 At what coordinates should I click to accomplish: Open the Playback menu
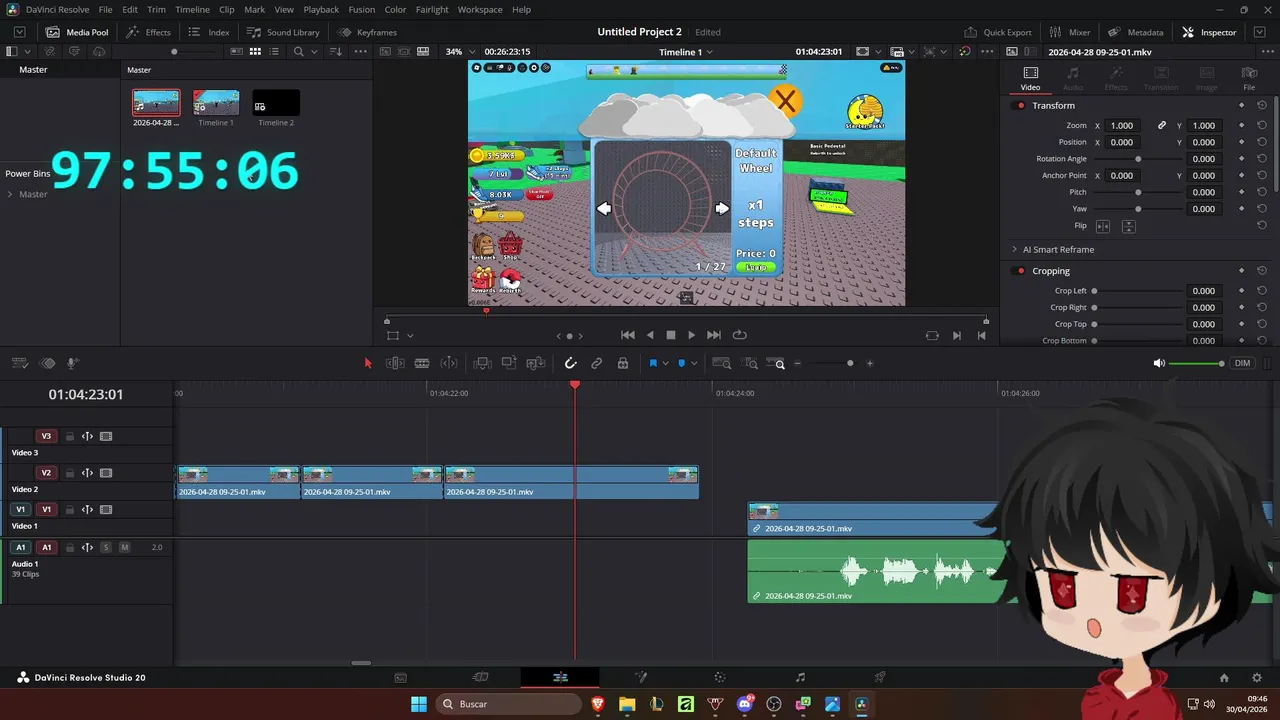[x=321, y=9]
